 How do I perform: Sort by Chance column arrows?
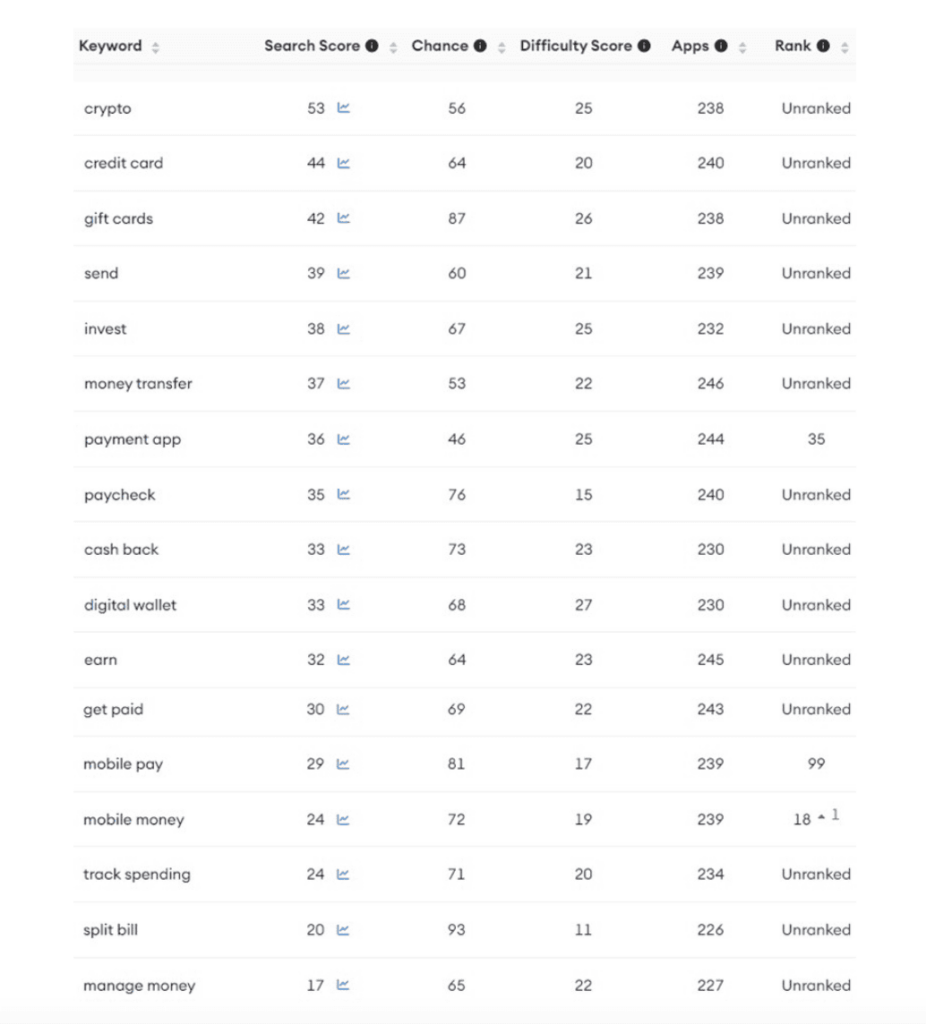click(x=502, y=47)
